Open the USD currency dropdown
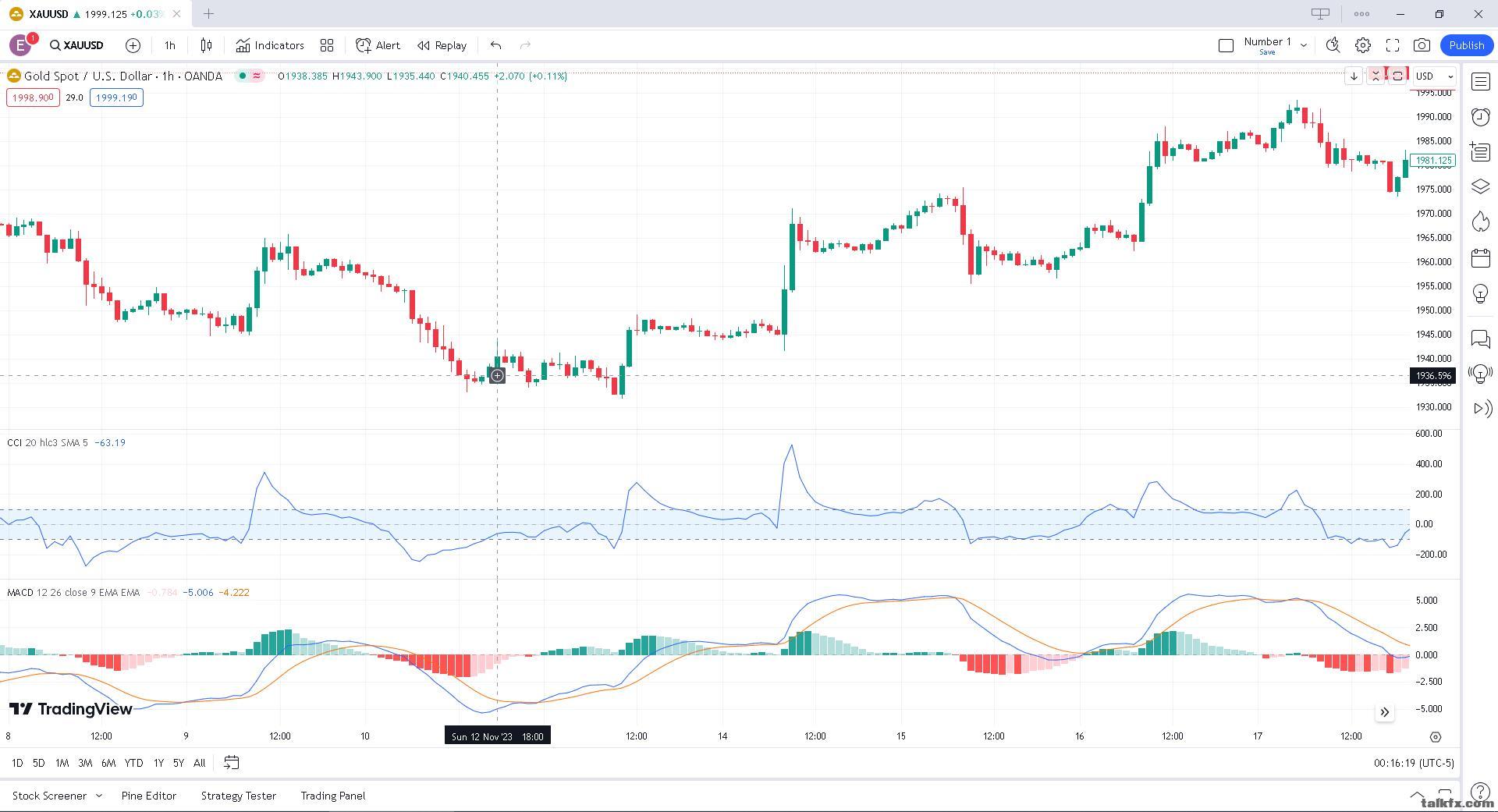 click(x=1434, y=76)
